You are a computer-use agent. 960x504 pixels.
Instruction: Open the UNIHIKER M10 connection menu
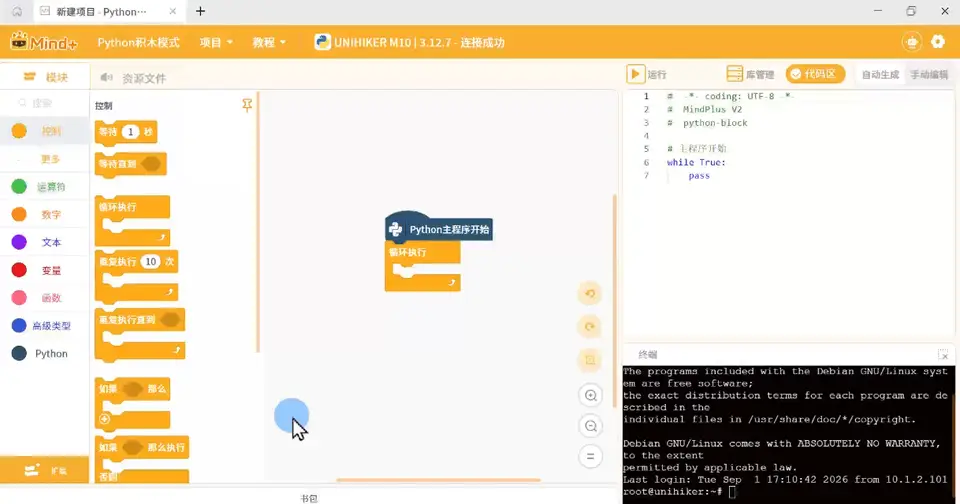[409, 42]
